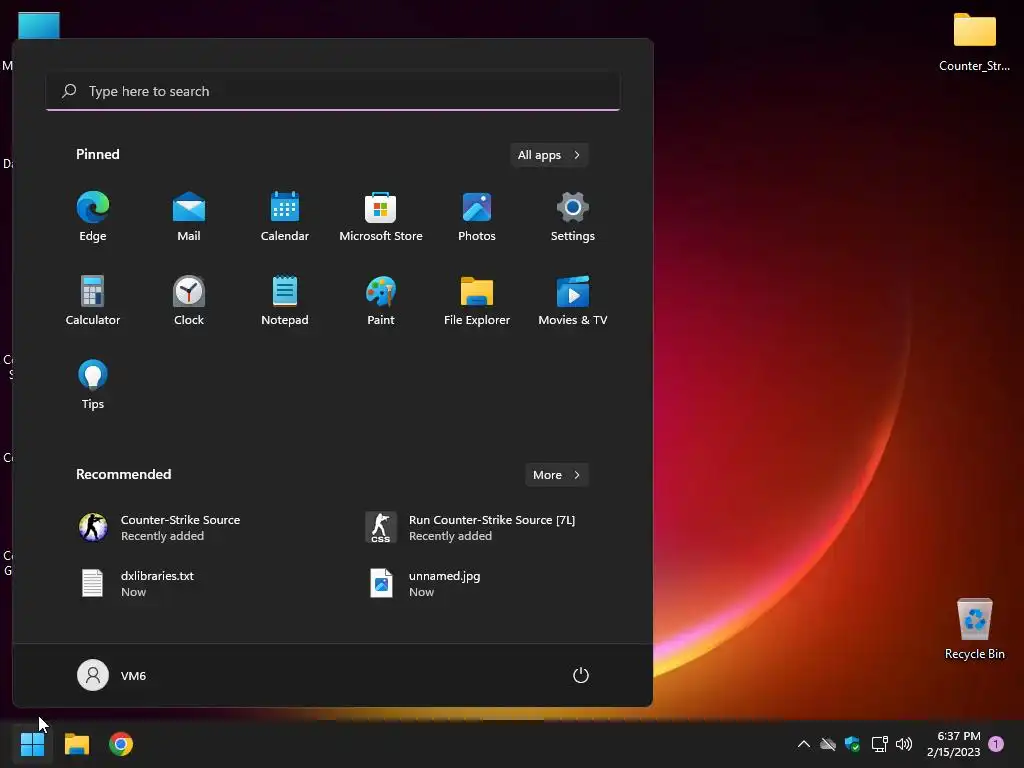This screenshot has height=768, width=1024.
Task: Open the Clock app
Action: (x=189, y=301)
